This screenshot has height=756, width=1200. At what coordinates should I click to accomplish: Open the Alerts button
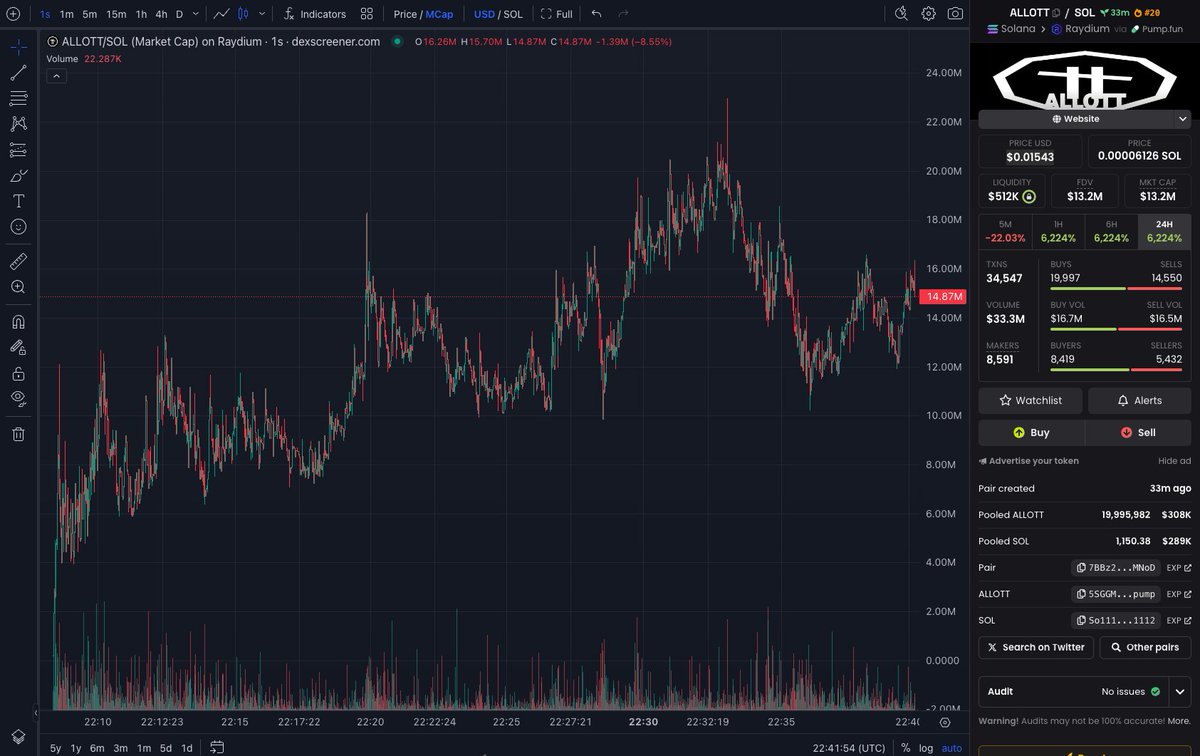[1139, 400]
